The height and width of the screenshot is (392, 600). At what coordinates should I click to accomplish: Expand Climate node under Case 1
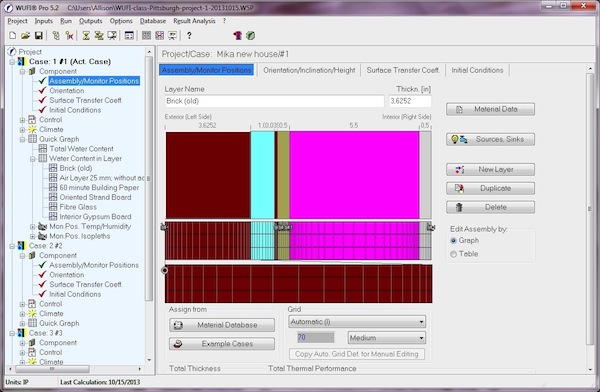(22, 129)
